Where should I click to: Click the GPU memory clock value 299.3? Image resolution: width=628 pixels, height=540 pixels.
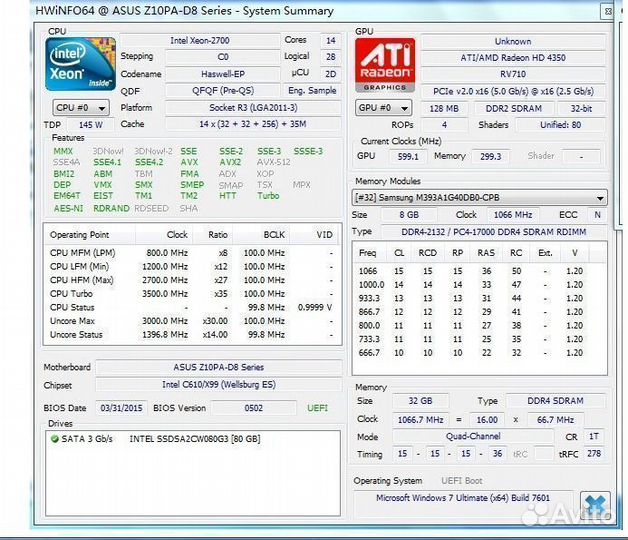(x=490, y=156)
